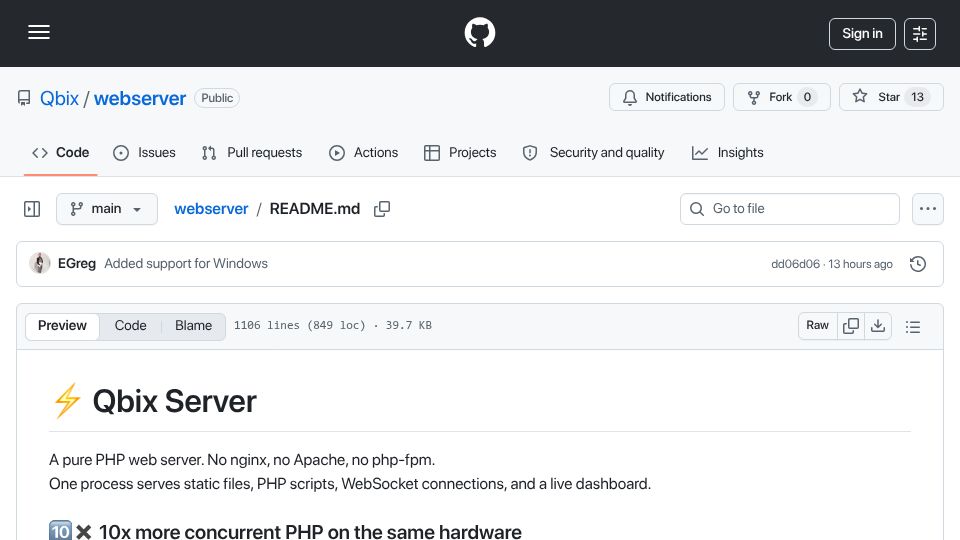Viewport: 960px width, 540px height.
Task: Go to GitHub homepage via Octocat logo
Action: 479,32
